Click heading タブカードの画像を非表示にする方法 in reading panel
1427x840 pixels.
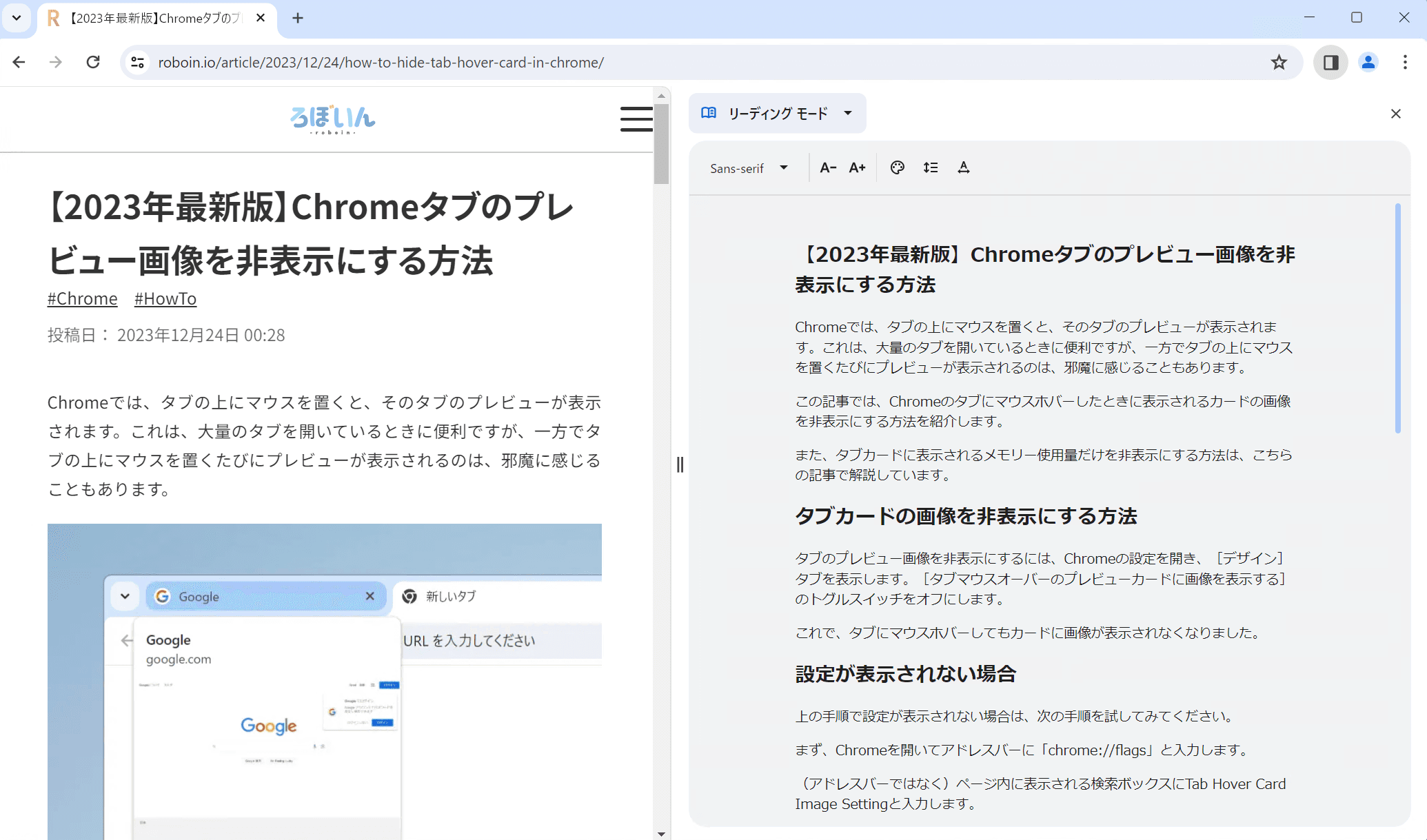[966, 516]
